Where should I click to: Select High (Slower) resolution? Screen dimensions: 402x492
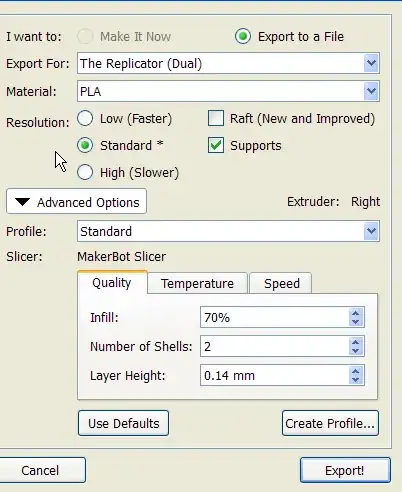[x=85, y=172]
